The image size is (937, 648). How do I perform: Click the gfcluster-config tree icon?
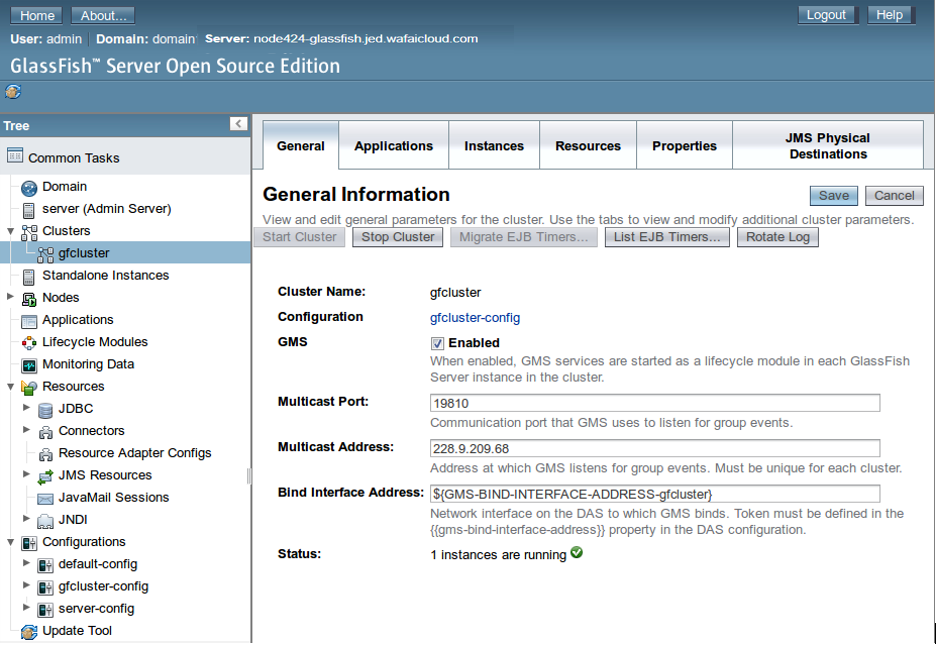pyautogui.click(x=45, y=588)
